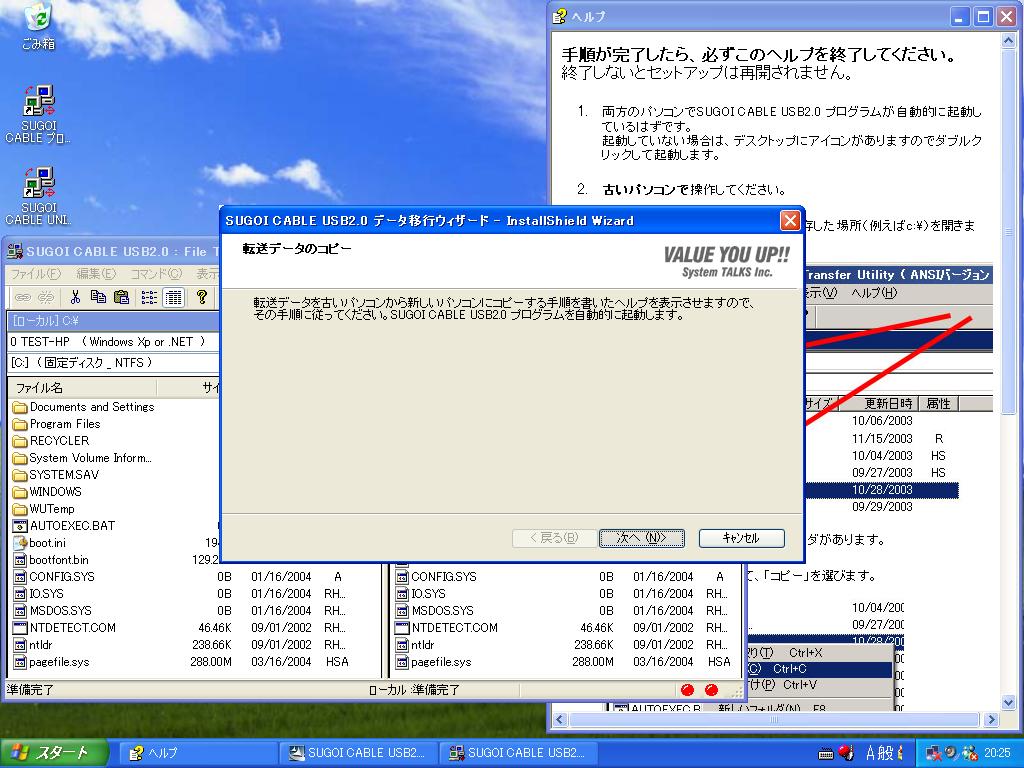Select the Program Files folder
Image resolution: width=1024 pixels, height=768 pixels.
[57, 424]
